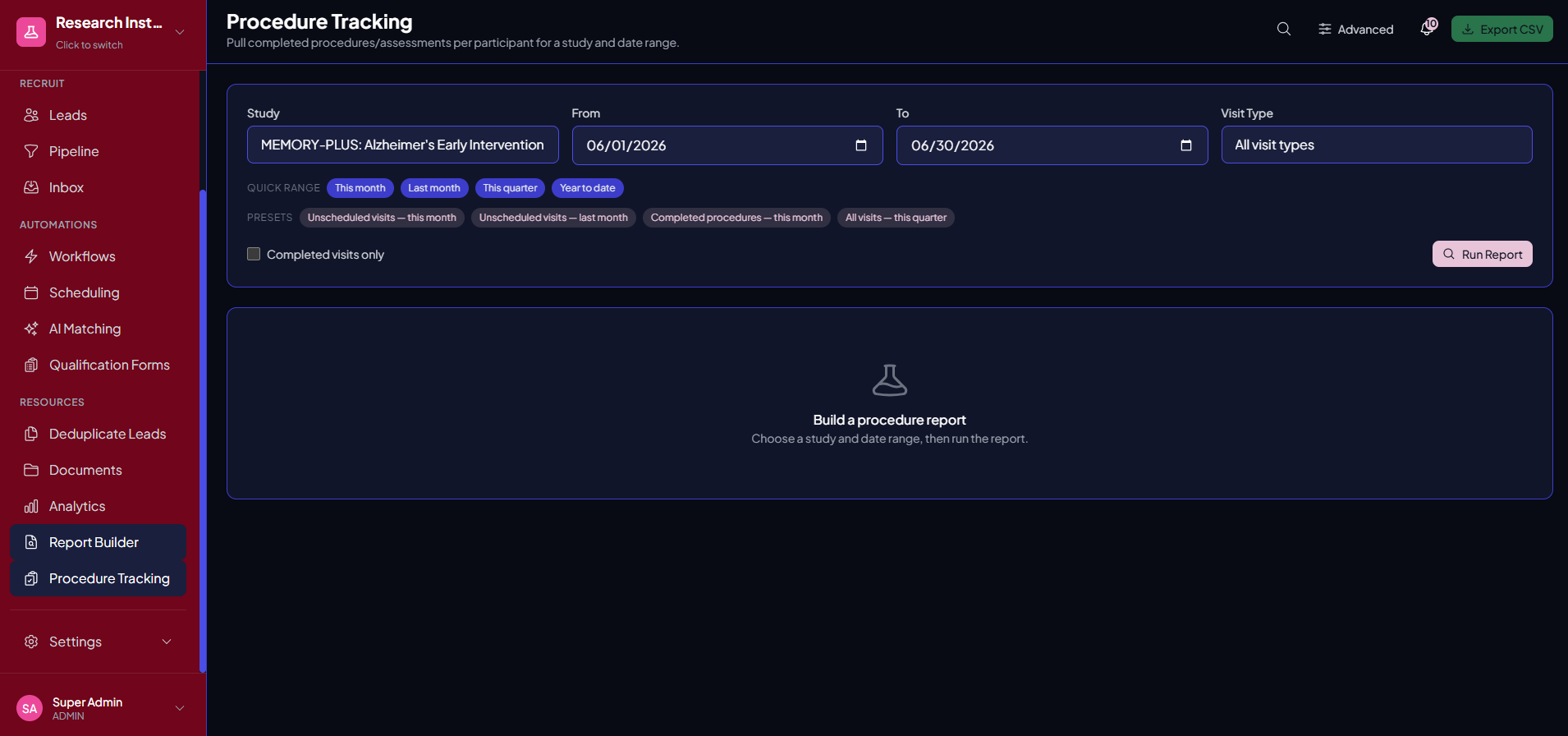The width and height of the screenshot is (1568, 736).
Task: Open the Visit Type dropdown
Action: coord(1377,145)
